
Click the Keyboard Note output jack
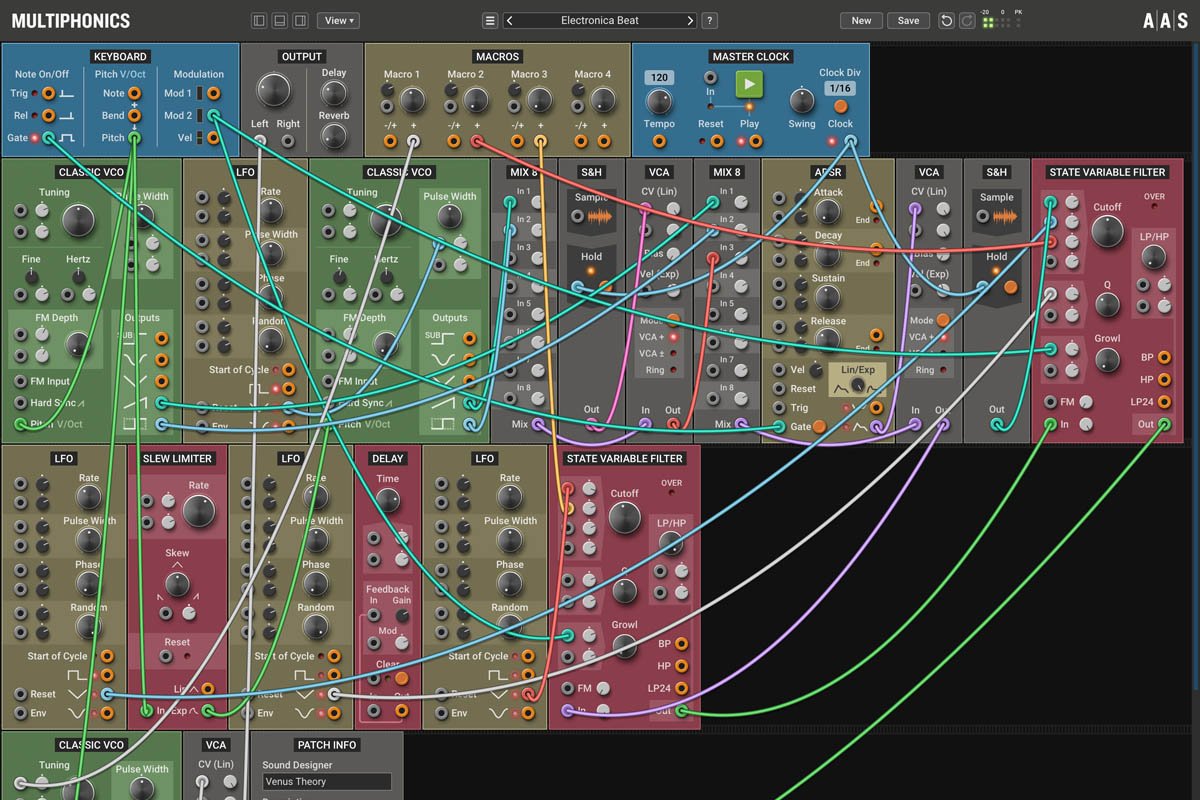pyautogui.click(x=133, y=93)
